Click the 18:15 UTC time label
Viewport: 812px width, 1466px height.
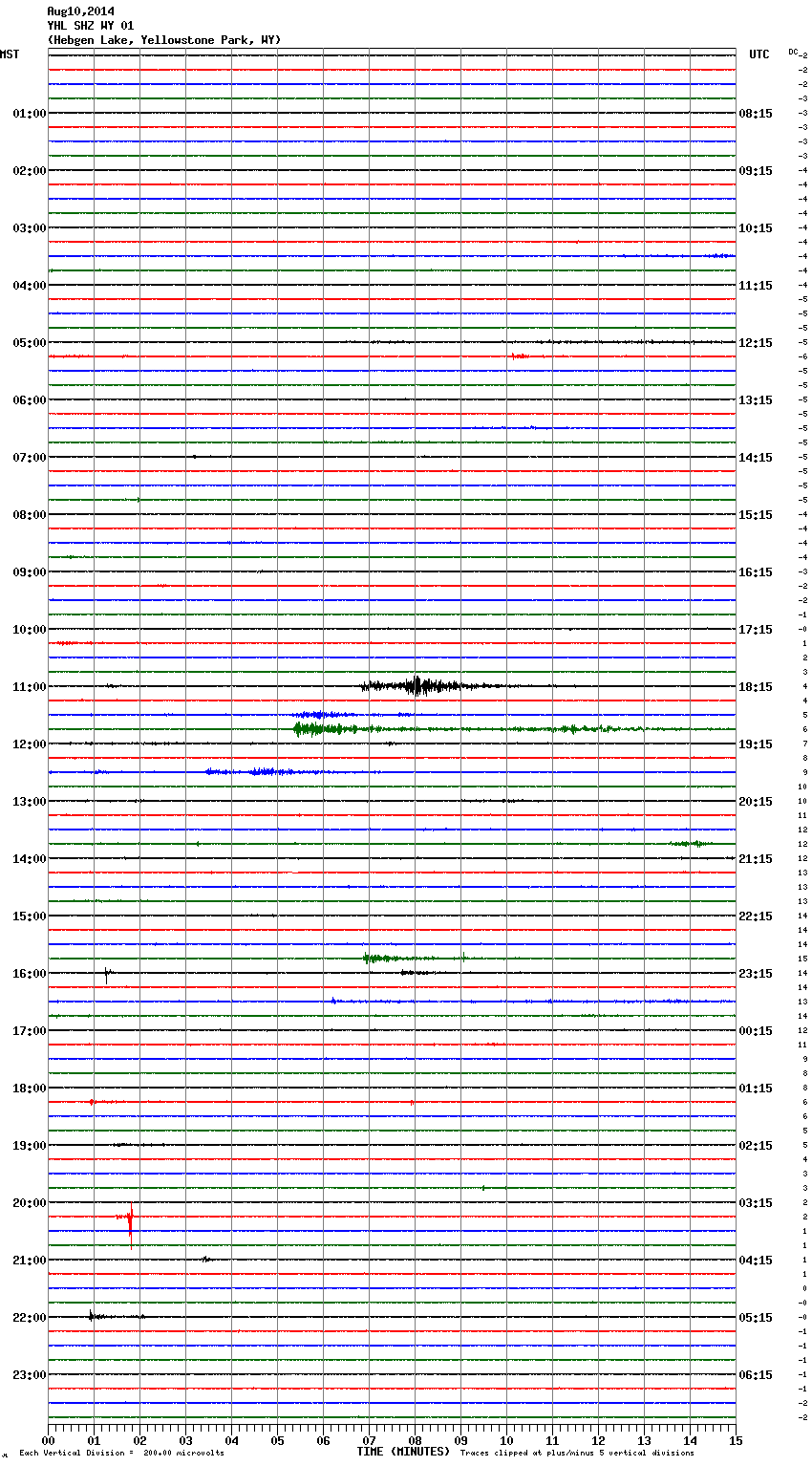click(756, 687)
